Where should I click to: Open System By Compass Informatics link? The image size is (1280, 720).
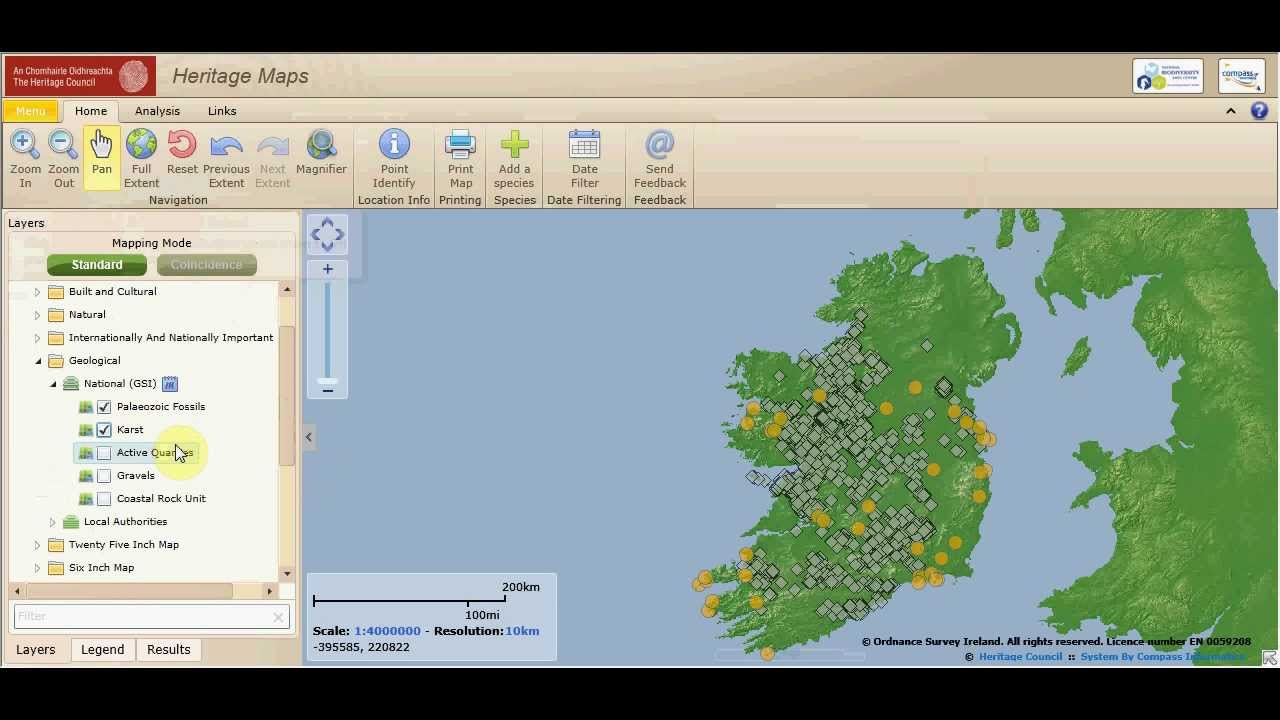click(x=1162, y=657)
